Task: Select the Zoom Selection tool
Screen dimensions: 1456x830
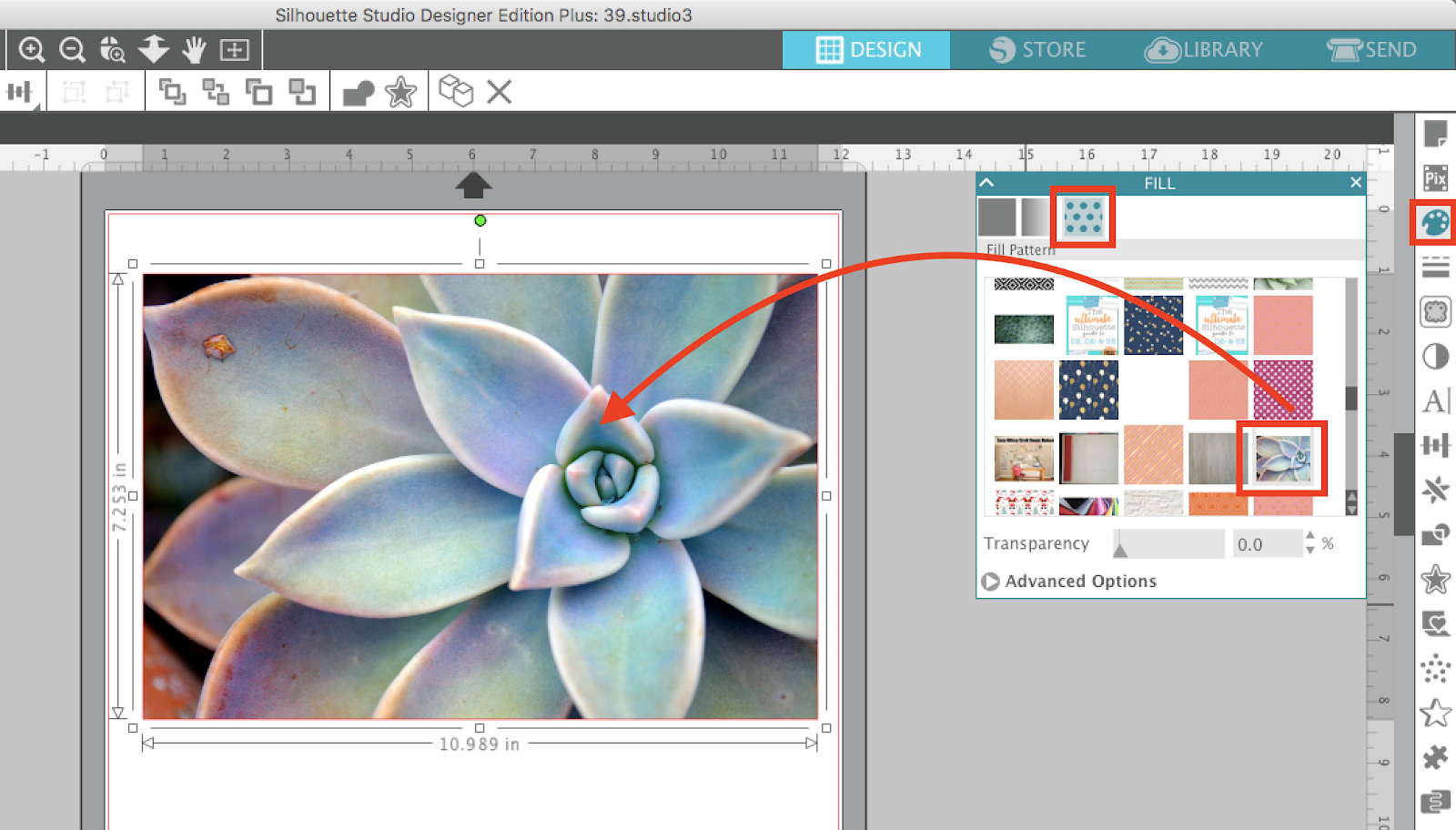Action: tap(112, 49)
